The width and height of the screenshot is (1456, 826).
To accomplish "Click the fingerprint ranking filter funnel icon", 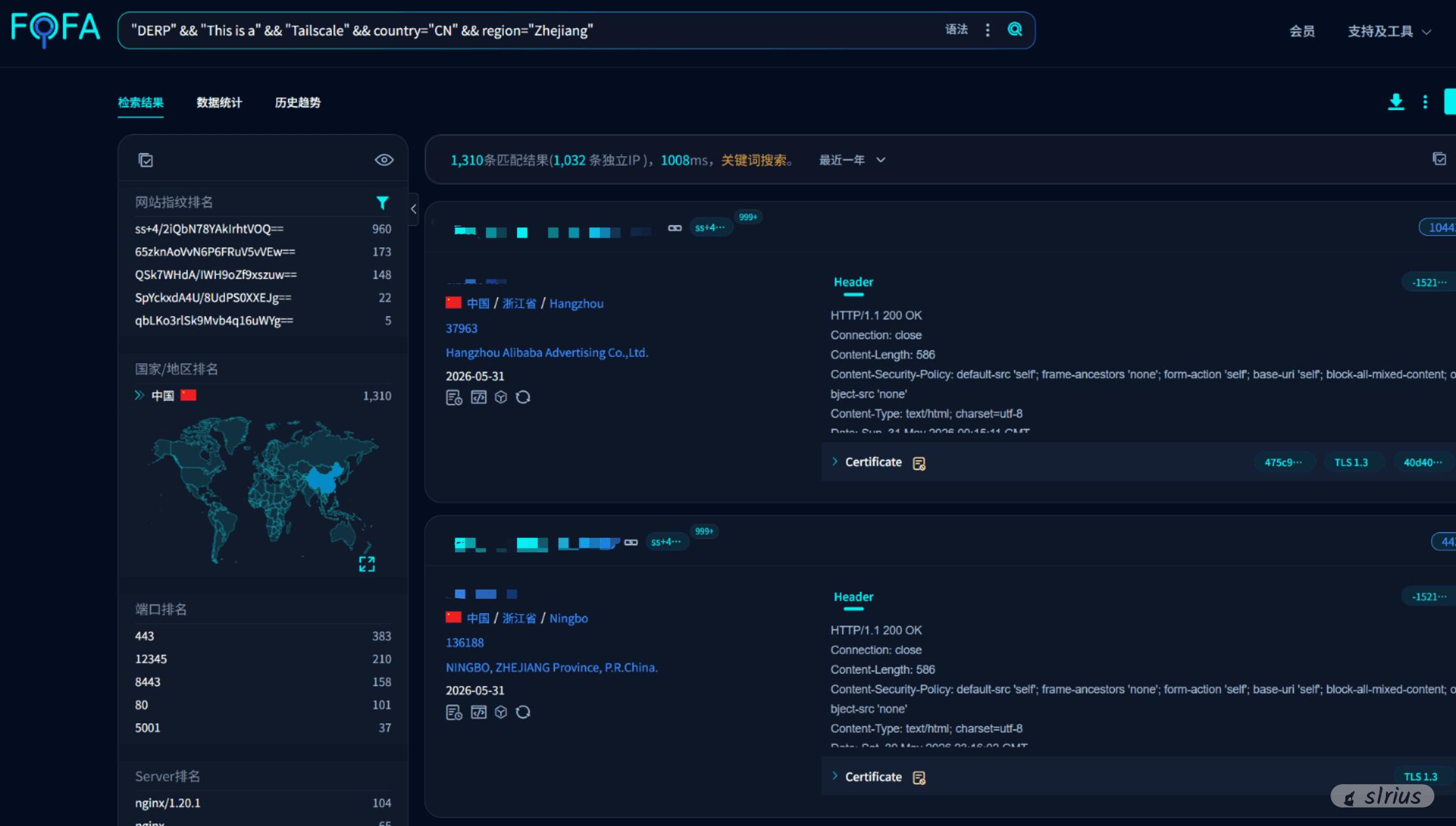I will (x=383, y=203).
